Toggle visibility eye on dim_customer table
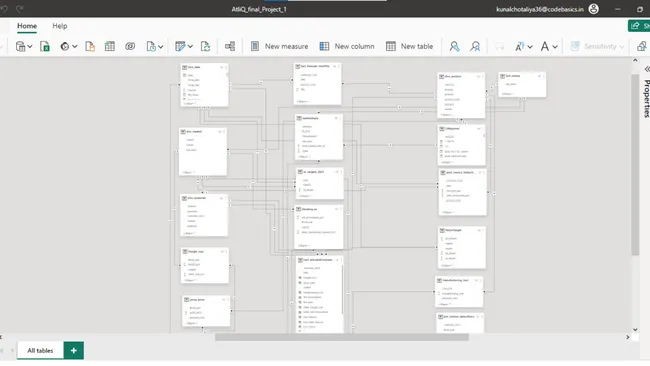Image resolution: width=650 pixels, height=366 pixels. coord(221,198)
